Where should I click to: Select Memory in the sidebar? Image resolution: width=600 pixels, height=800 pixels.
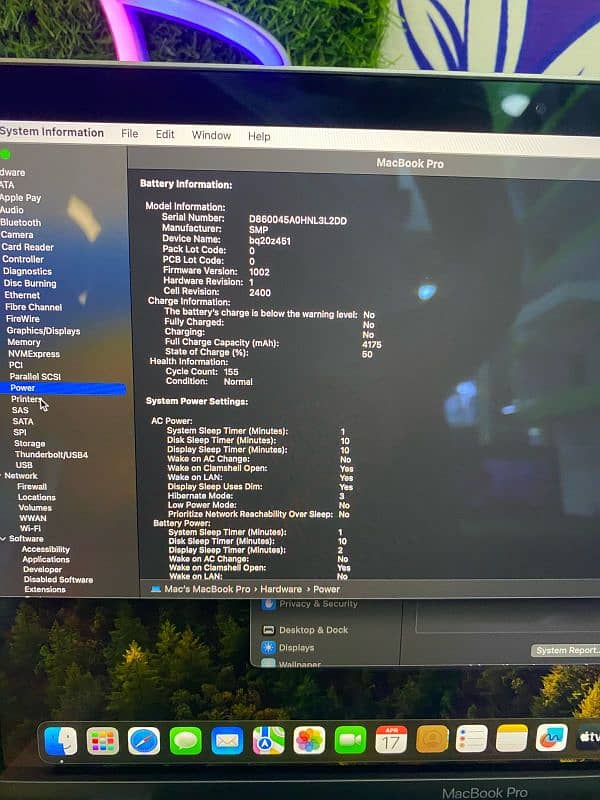click(24, 342)
